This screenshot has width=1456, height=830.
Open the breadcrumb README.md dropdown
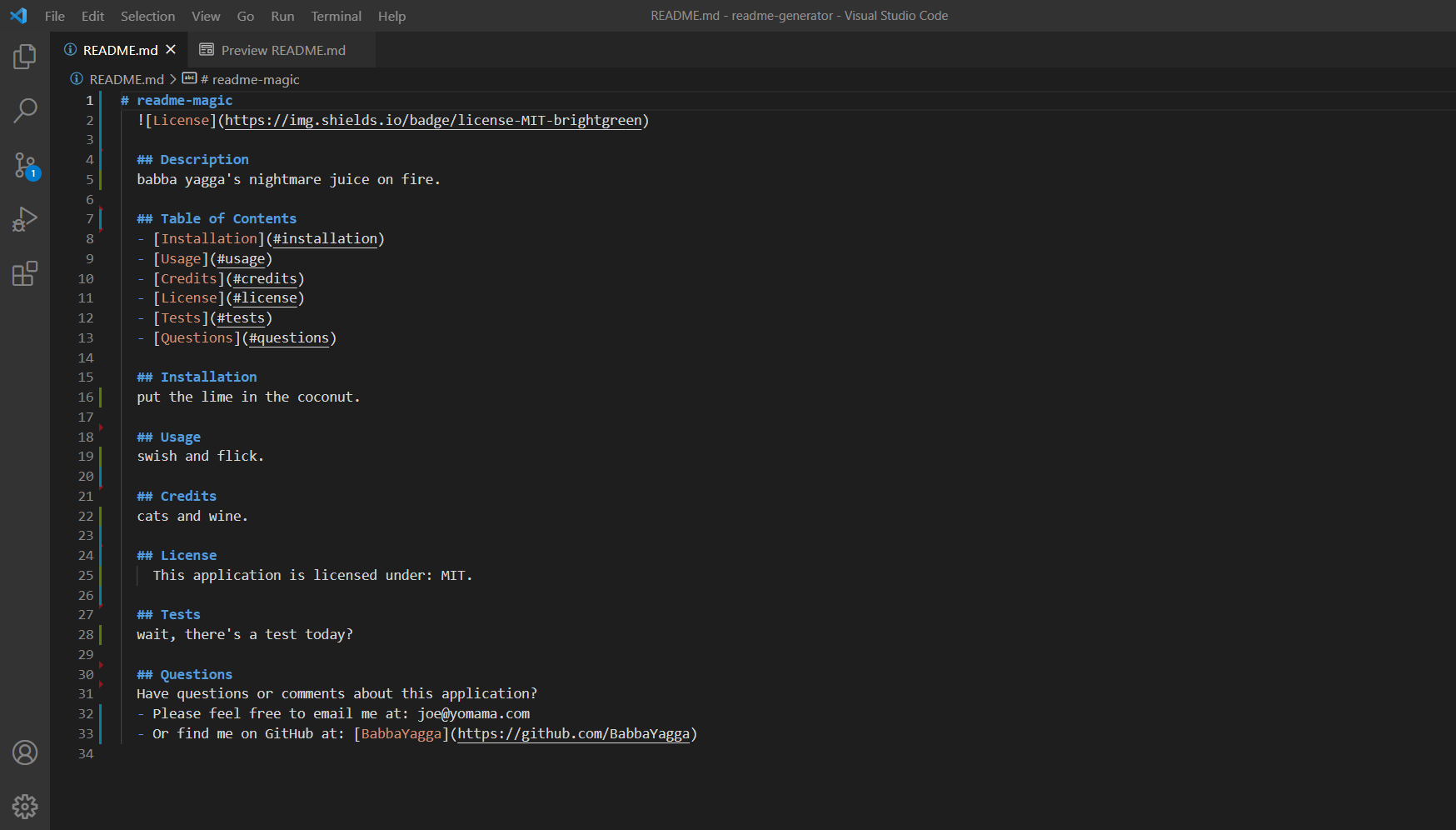127,79
